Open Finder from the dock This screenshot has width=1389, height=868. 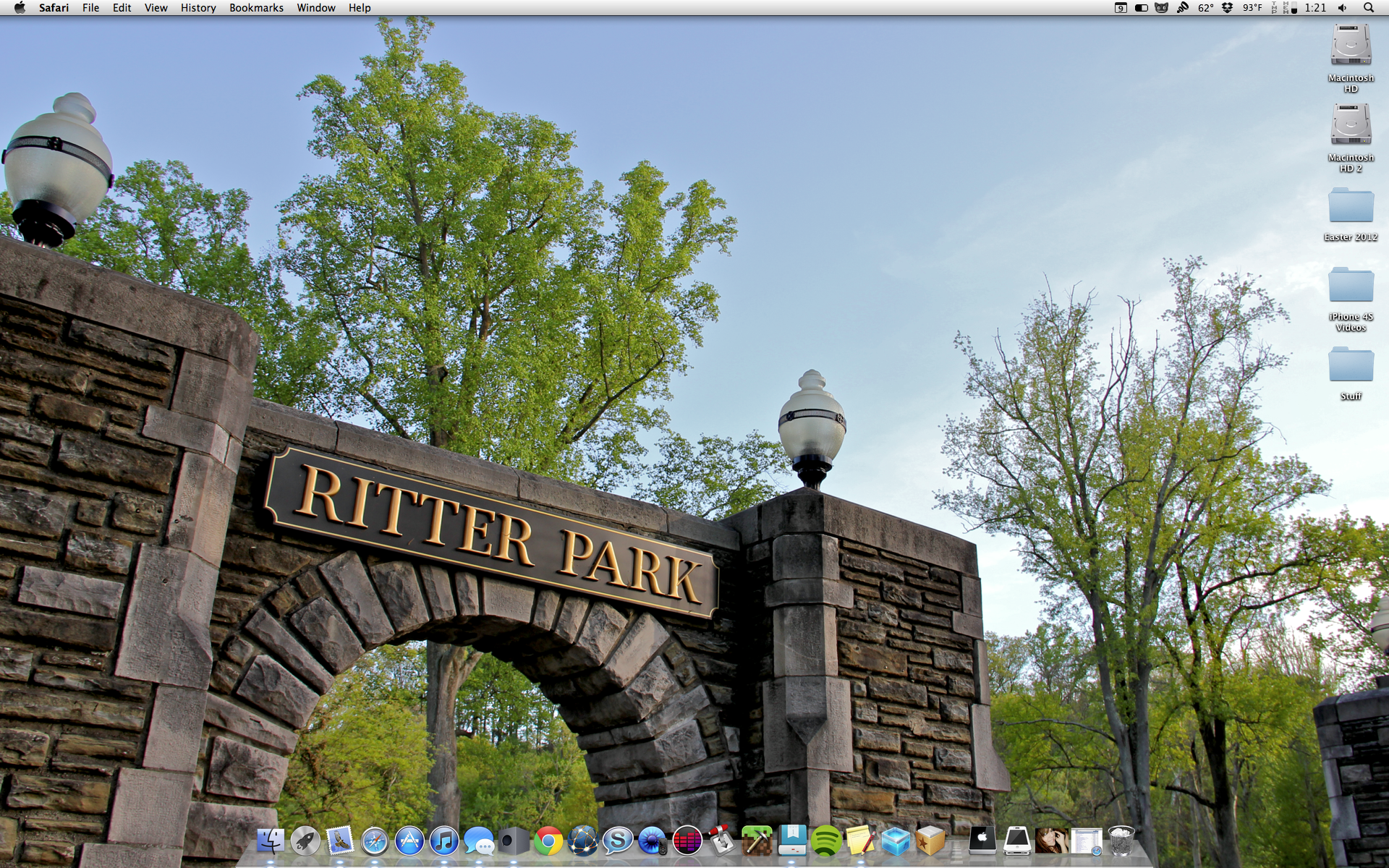(271, 841)
